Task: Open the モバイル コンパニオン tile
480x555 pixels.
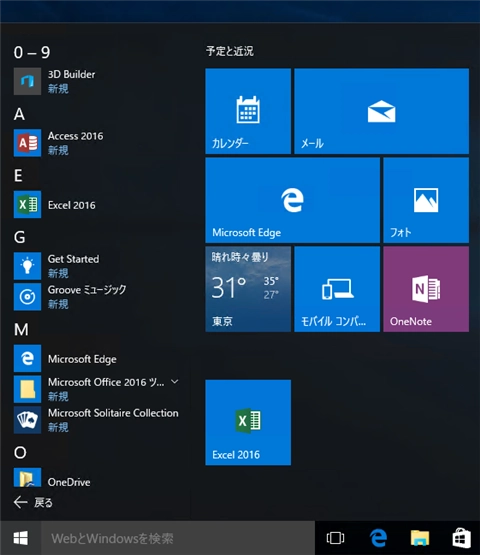Action: click(x=337, y=289)
